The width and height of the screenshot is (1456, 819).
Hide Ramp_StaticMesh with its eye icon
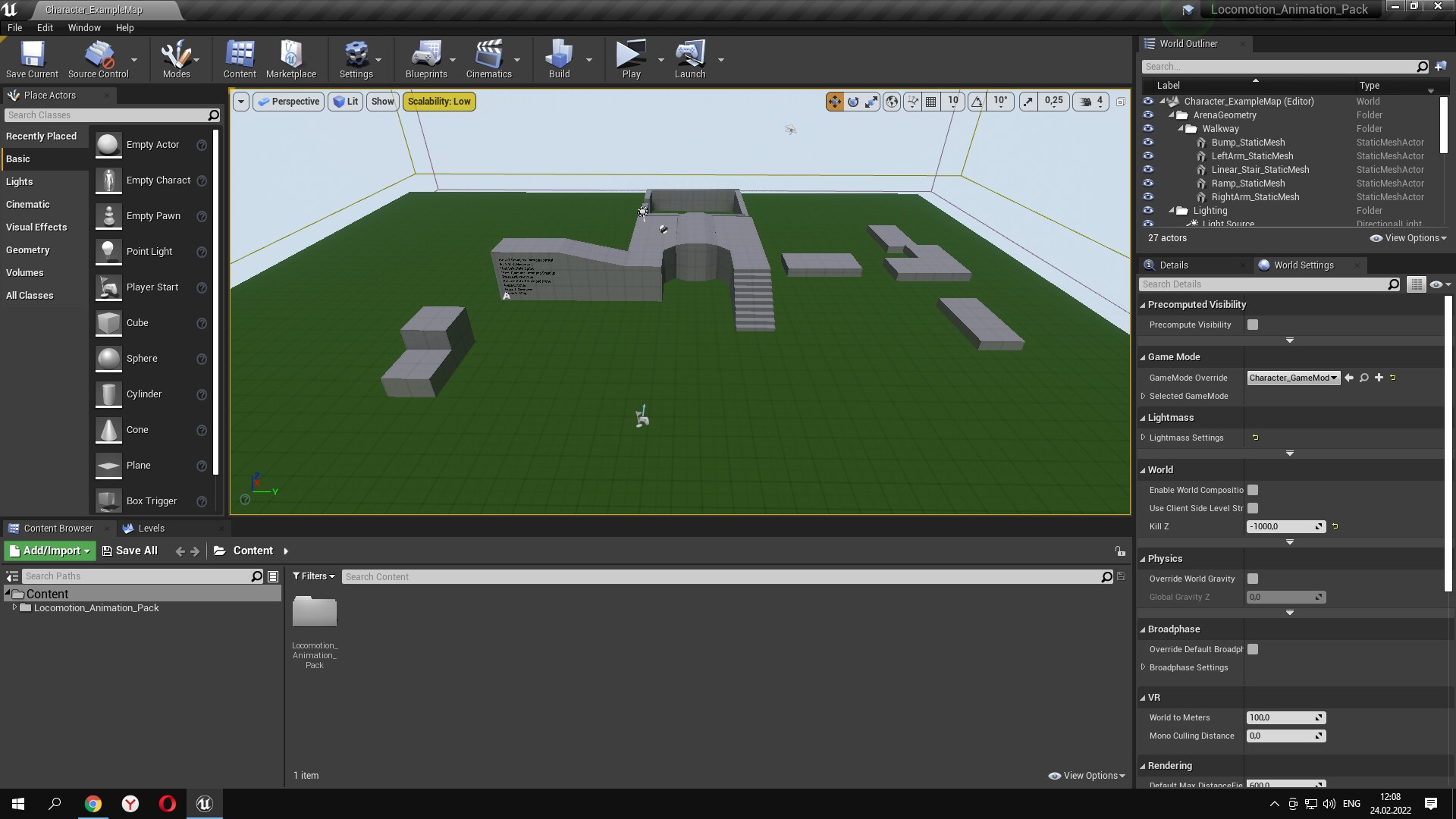(1148, 184)
